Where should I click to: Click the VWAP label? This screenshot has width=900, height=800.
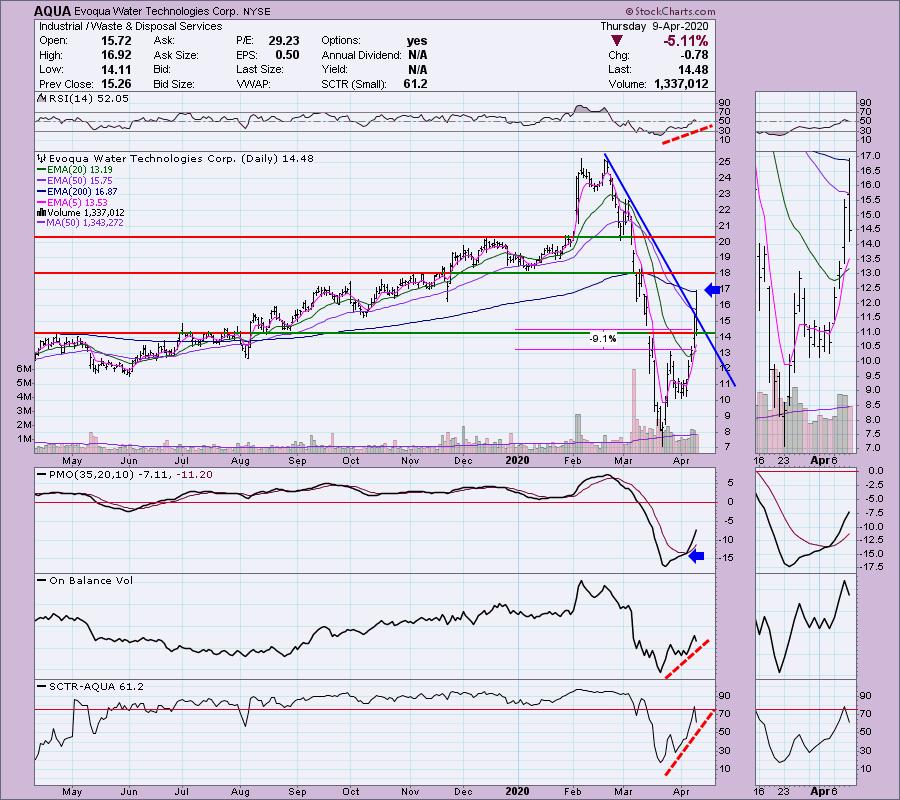tap(253, 84)
